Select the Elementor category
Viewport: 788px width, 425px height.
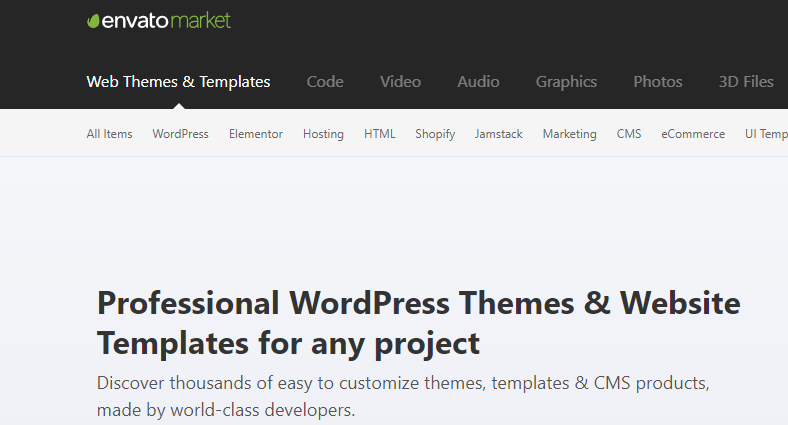[256, 134]
